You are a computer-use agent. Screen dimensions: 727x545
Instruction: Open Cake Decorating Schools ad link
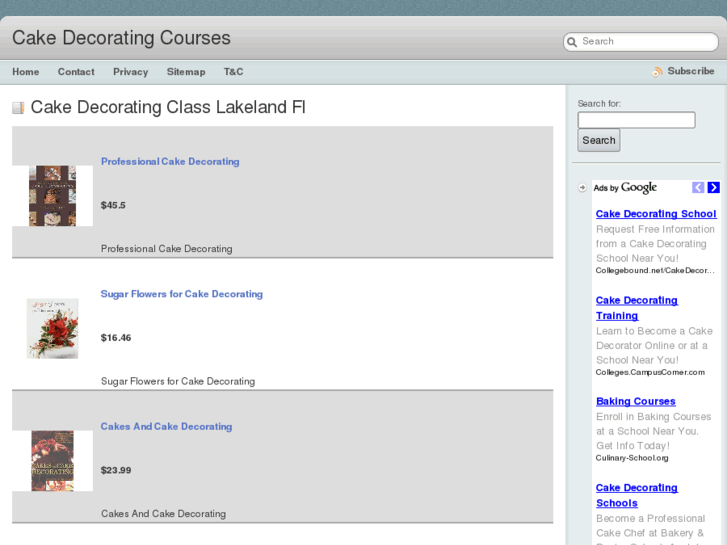(637, 495)
